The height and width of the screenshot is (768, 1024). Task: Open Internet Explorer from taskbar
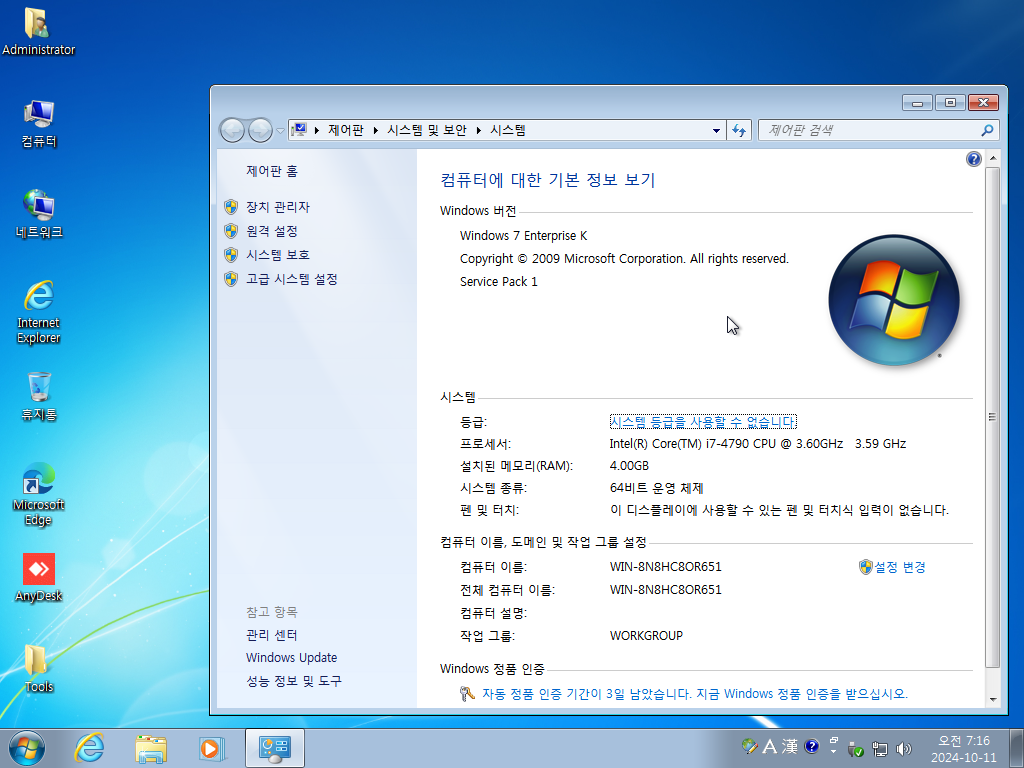click(x=89, y=748)
